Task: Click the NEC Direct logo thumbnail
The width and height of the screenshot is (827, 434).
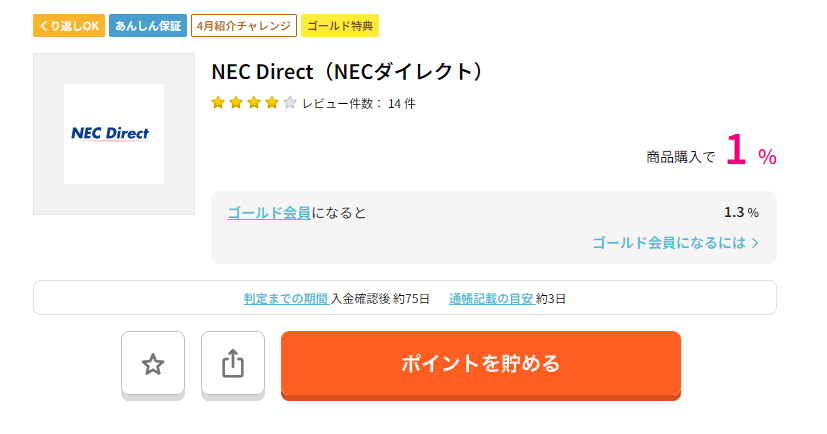Action: 114,134
